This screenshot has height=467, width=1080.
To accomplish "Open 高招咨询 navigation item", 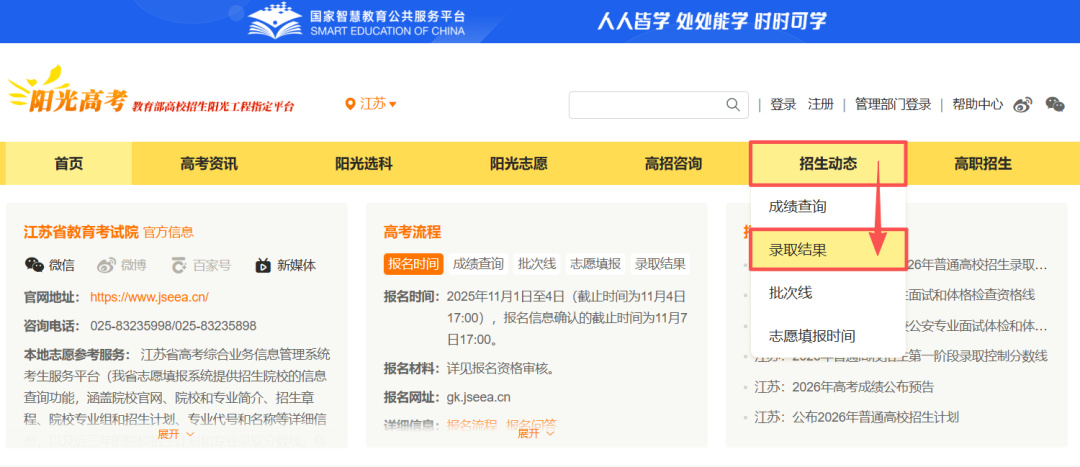I will click(673, 164).
